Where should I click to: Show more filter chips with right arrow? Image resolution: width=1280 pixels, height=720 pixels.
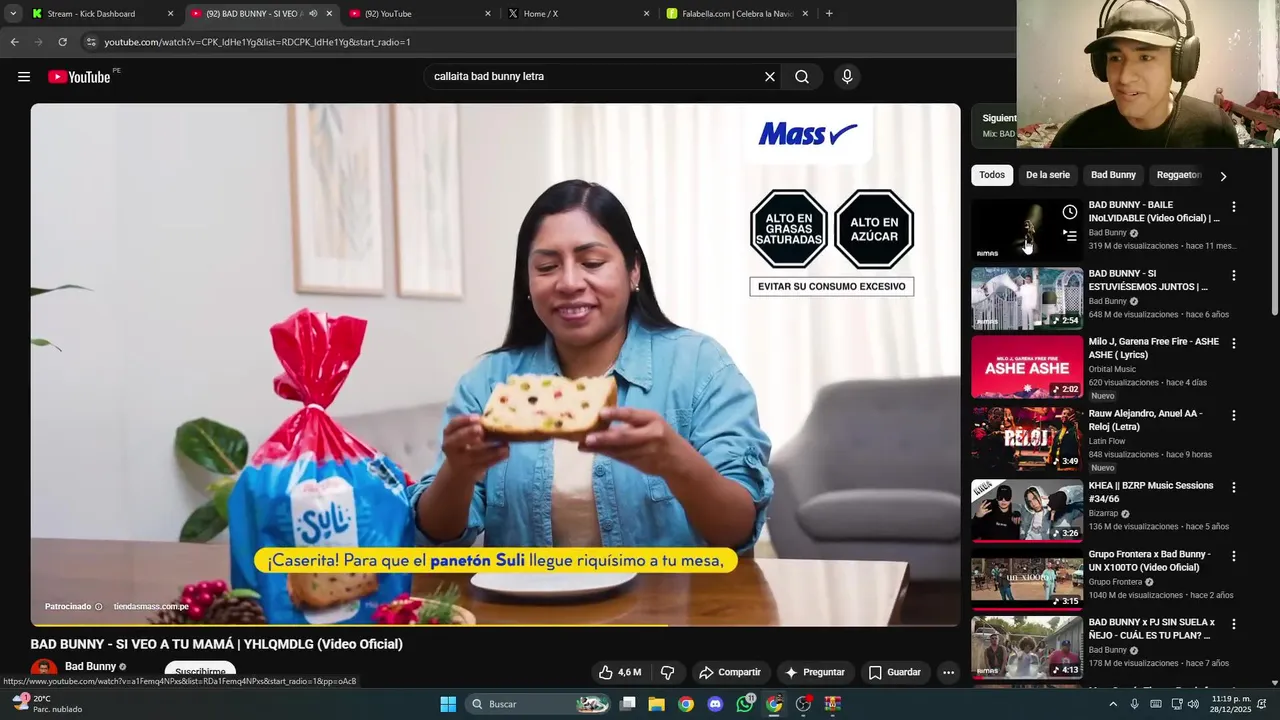click(1222, 176)
